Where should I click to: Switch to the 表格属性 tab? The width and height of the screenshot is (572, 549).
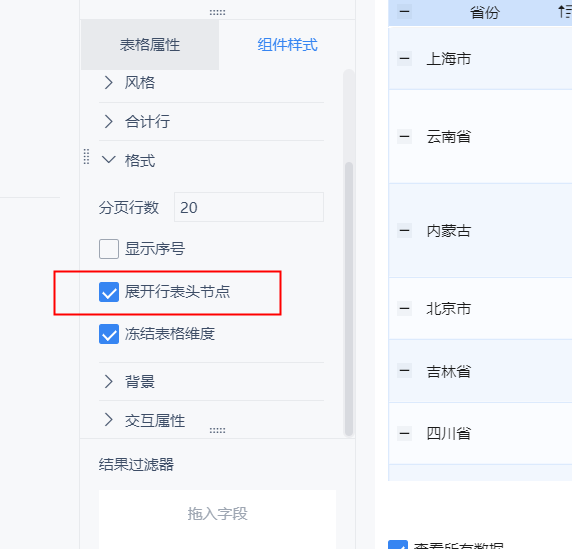[x=150, y=45]
